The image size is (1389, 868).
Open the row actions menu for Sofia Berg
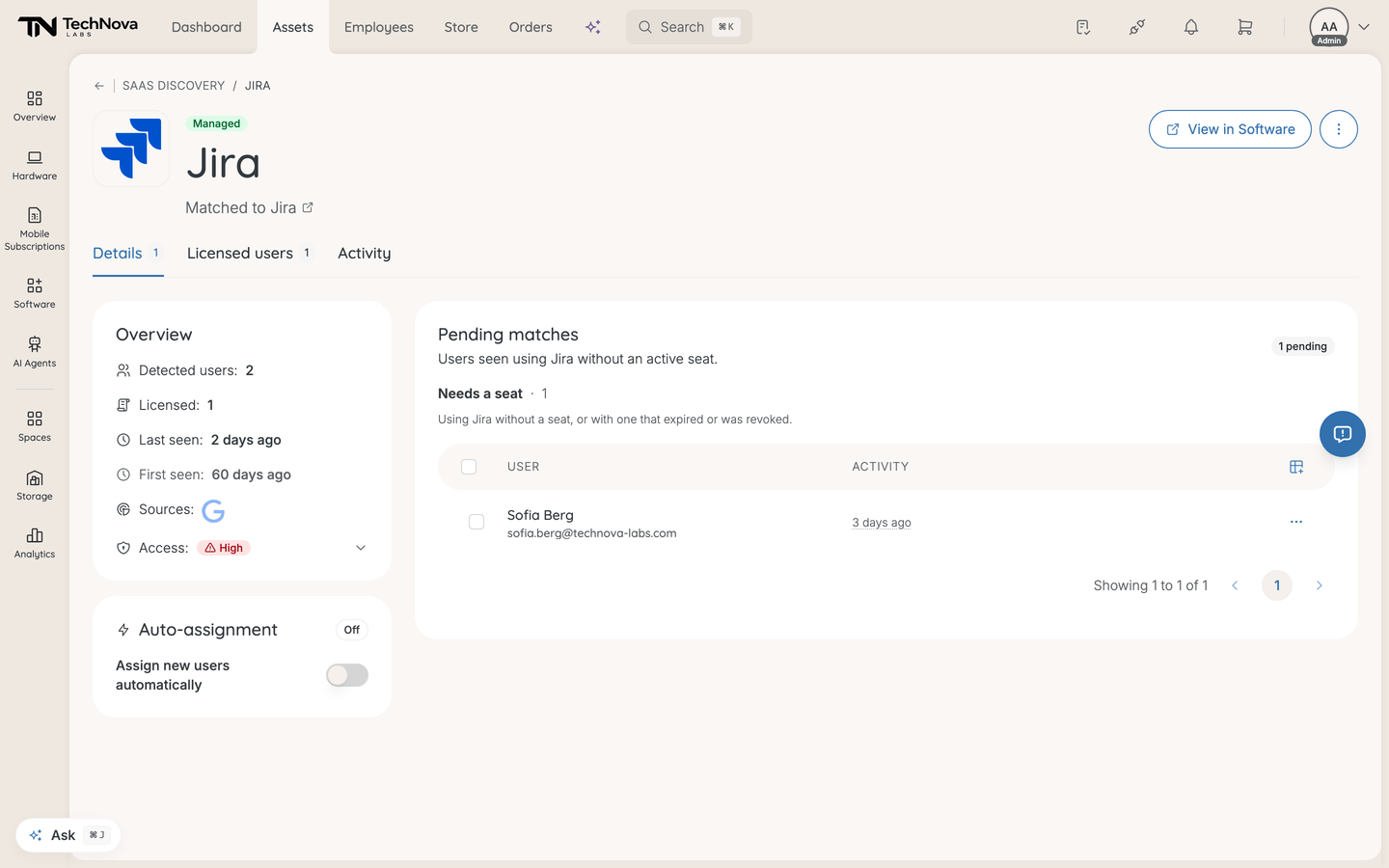pyautogui.click(x=1296, y=522)
